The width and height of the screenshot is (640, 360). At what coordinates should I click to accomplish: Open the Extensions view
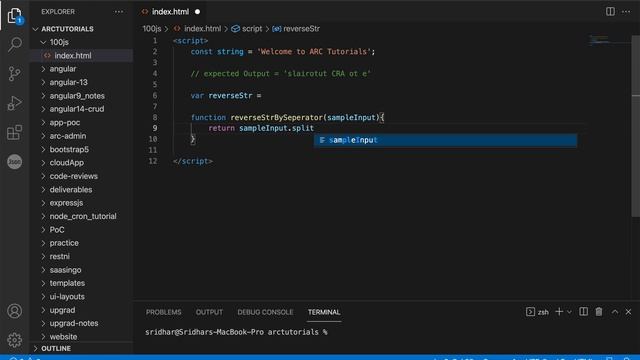[x=15, y=132]
